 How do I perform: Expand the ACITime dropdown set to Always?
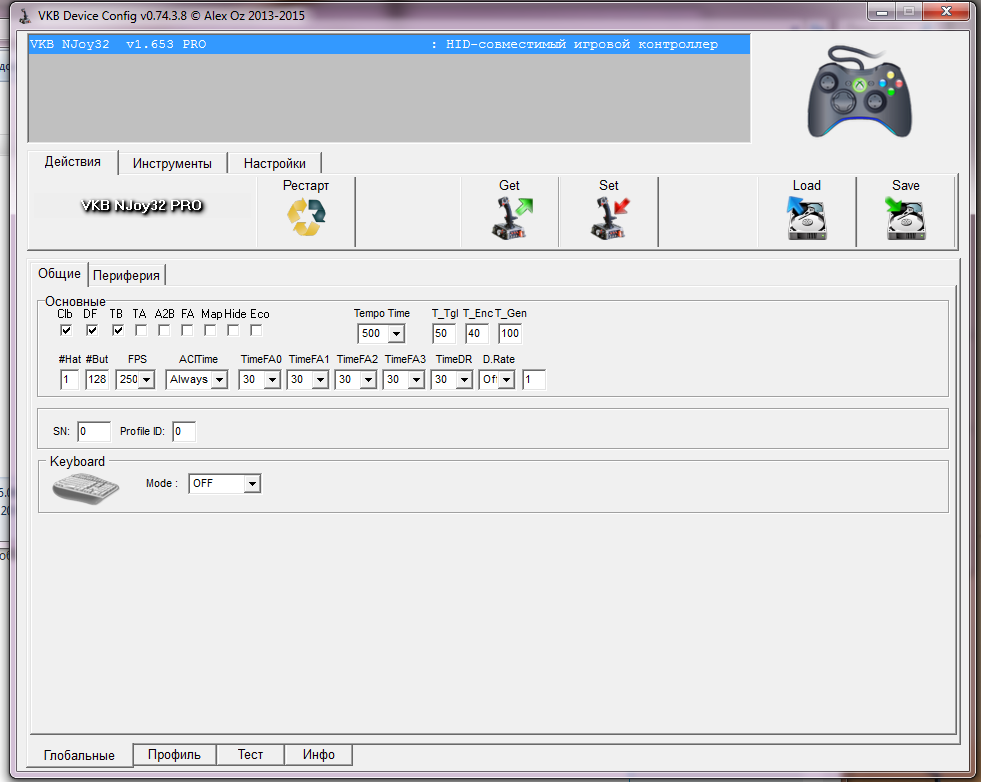[219, 379]
